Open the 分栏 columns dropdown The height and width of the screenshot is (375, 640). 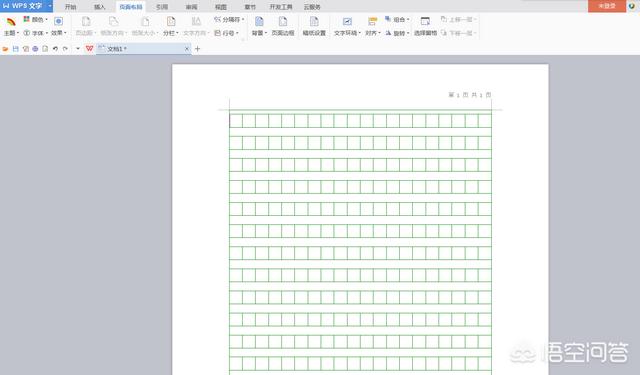(x=171, y=26)
